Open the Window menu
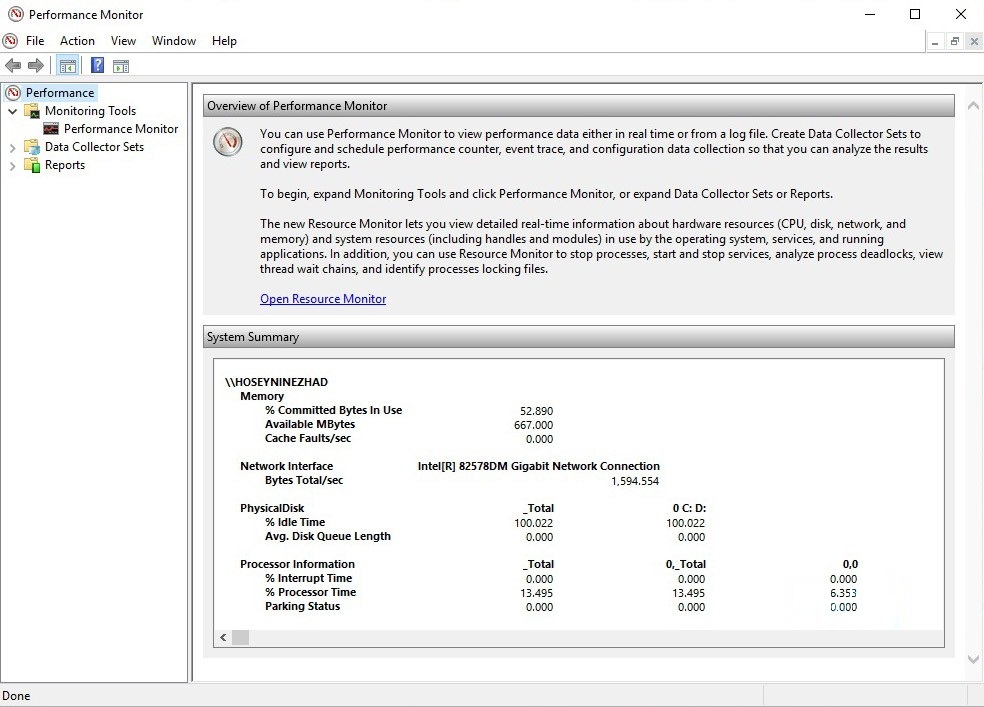This screenshot has height=707, width=984. pyautogui.click(x=173, y=41)
